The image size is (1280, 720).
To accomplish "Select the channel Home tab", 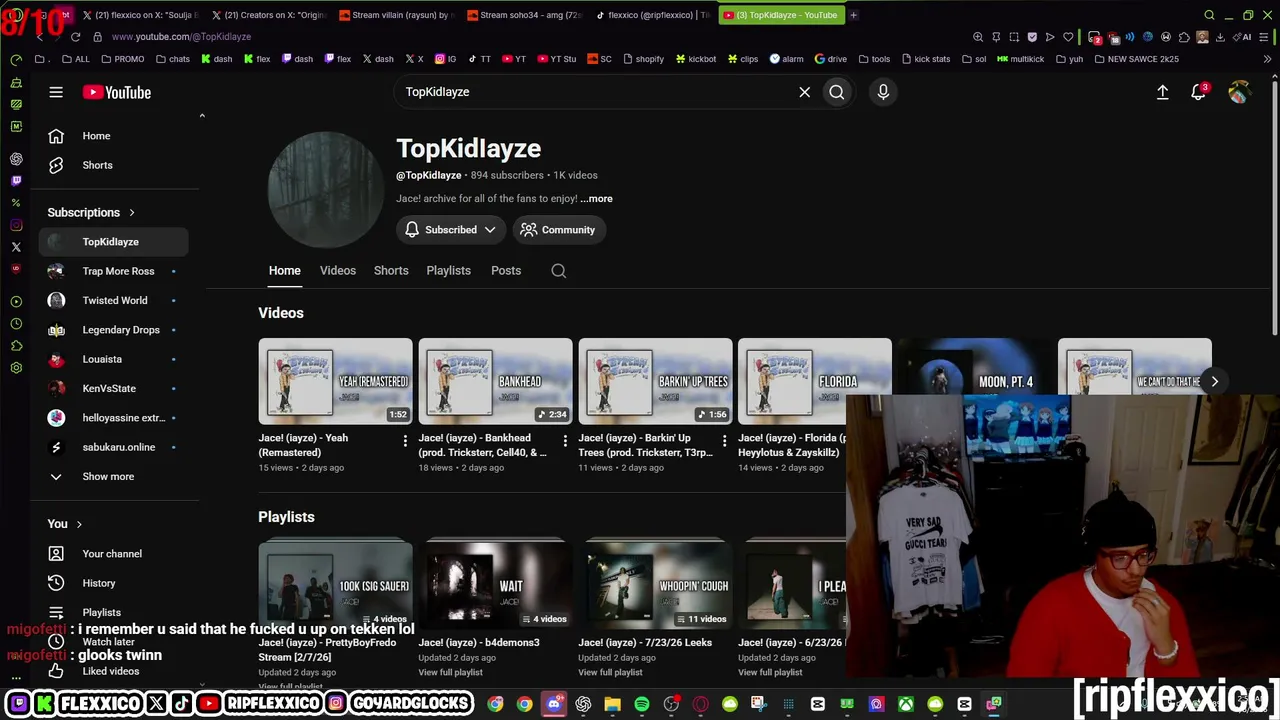I will point(284,271).
